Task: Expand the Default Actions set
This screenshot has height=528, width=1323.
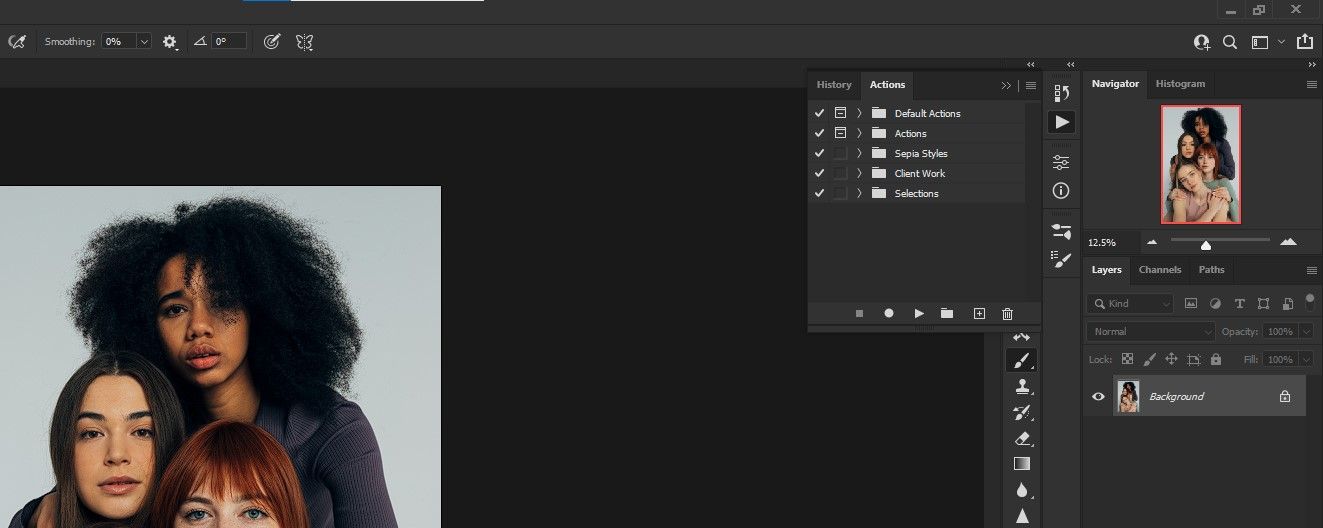Action: [859, 113]
